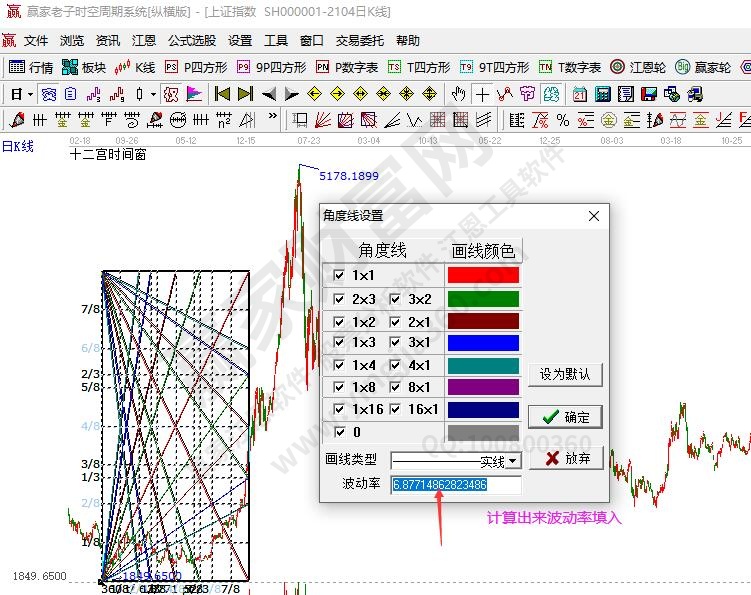Click the 确定 confirm button
The height and width of the screenshot is (595, 751).
pos(566,417)
